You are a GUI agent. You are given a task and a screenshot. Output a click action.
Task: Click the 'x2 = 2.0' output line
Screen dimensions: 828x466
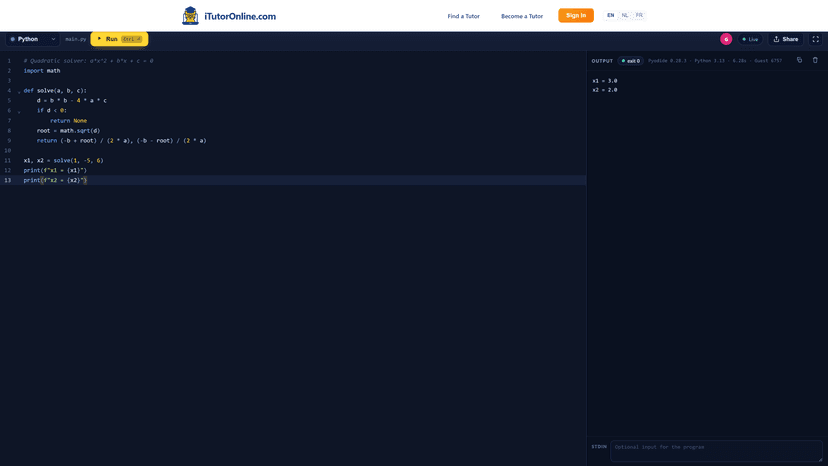[605, 90]
